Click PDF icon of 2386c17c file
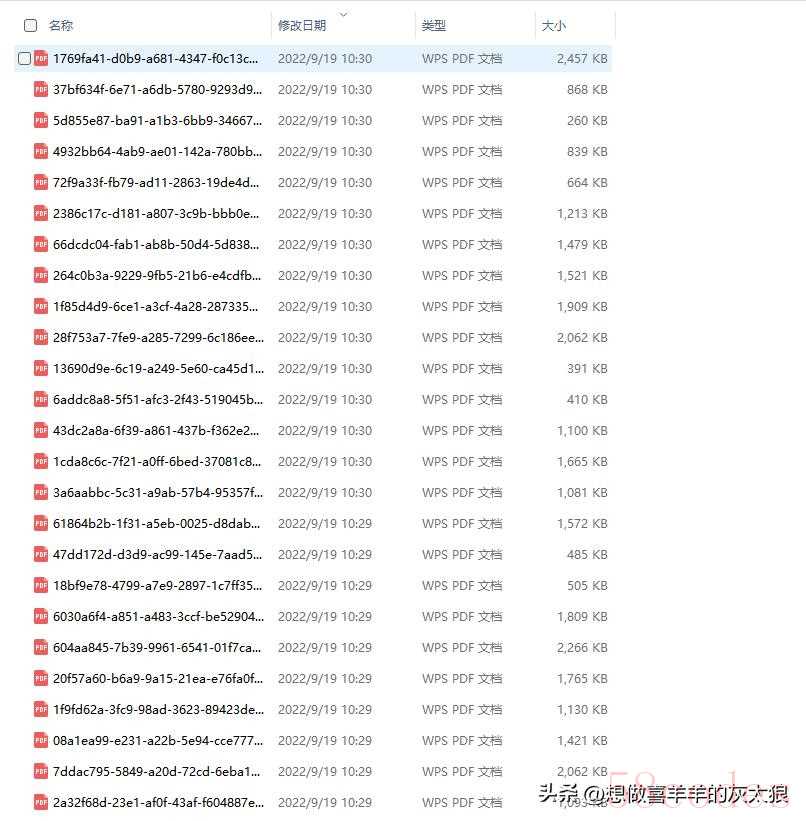 41,214
